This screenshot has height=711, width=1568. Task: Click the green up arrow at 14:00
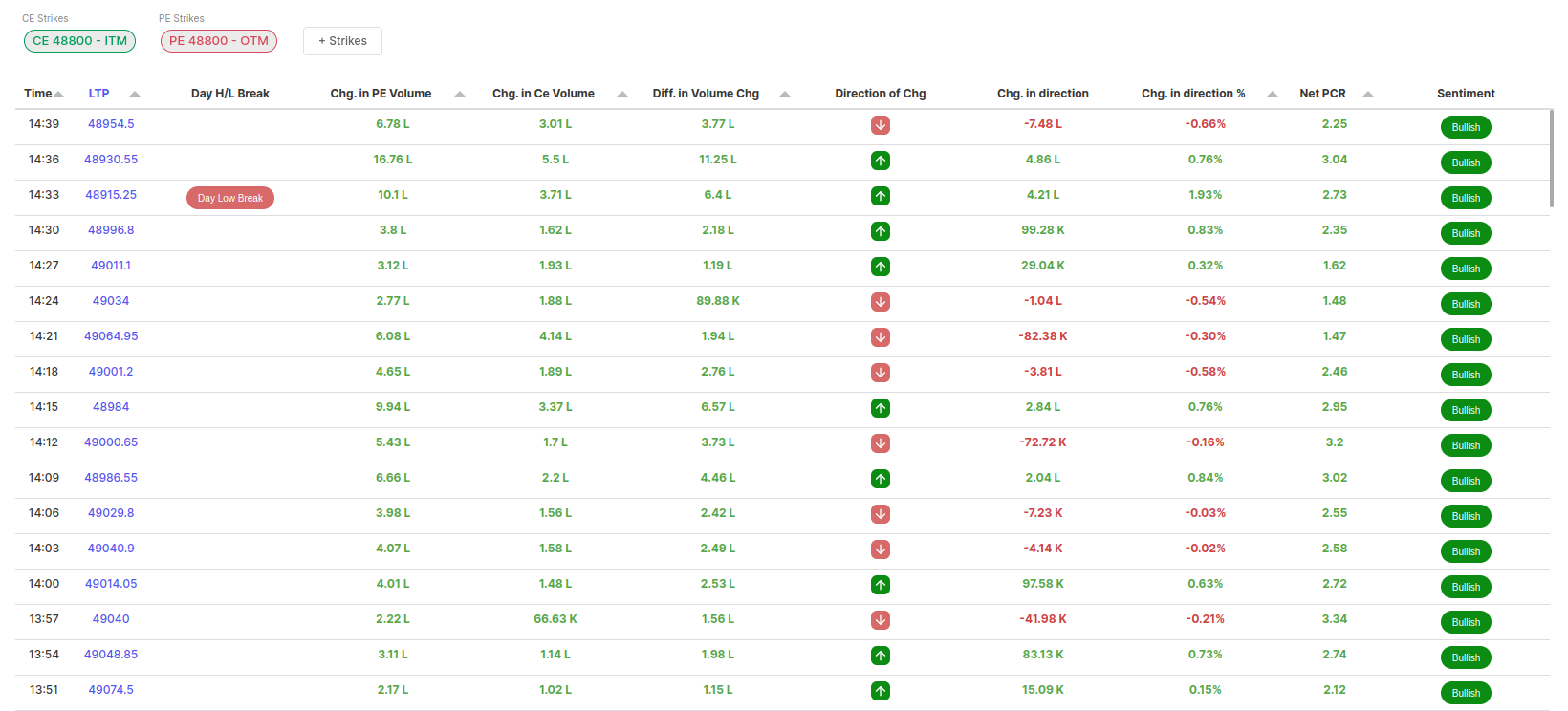click(881, 585)
